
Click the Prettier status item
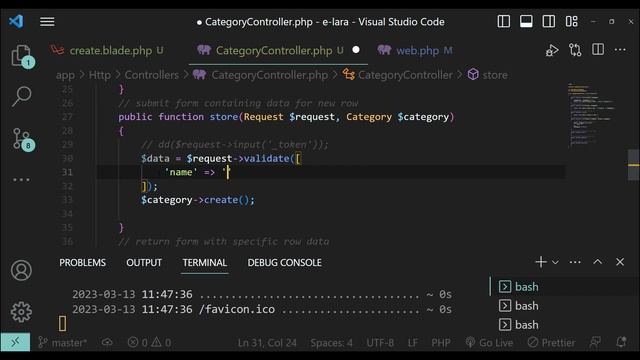[x=551, y=343]
